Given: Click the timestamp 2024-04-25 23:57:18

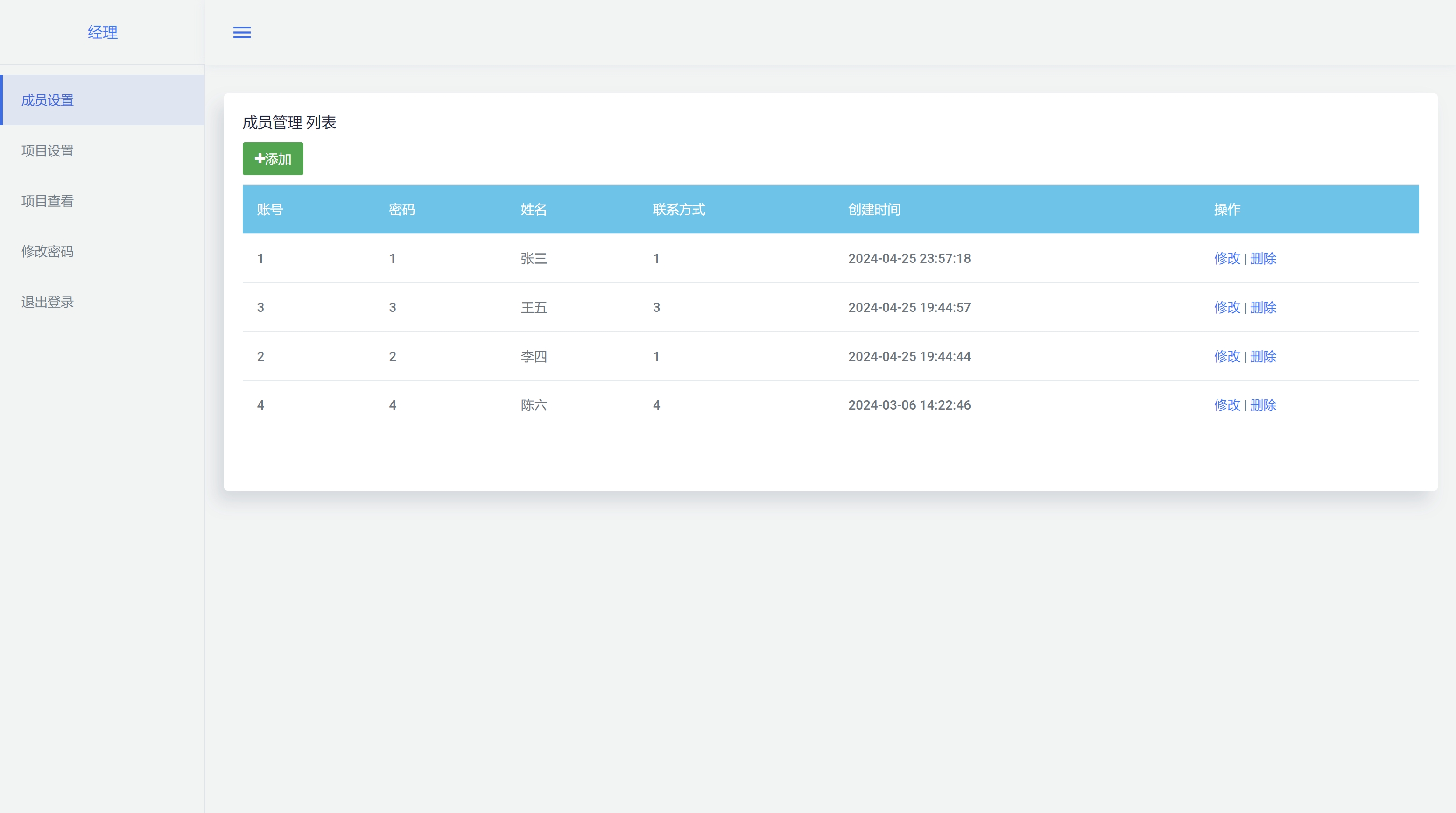Looking at the screenshot, I should coord(909,258).
